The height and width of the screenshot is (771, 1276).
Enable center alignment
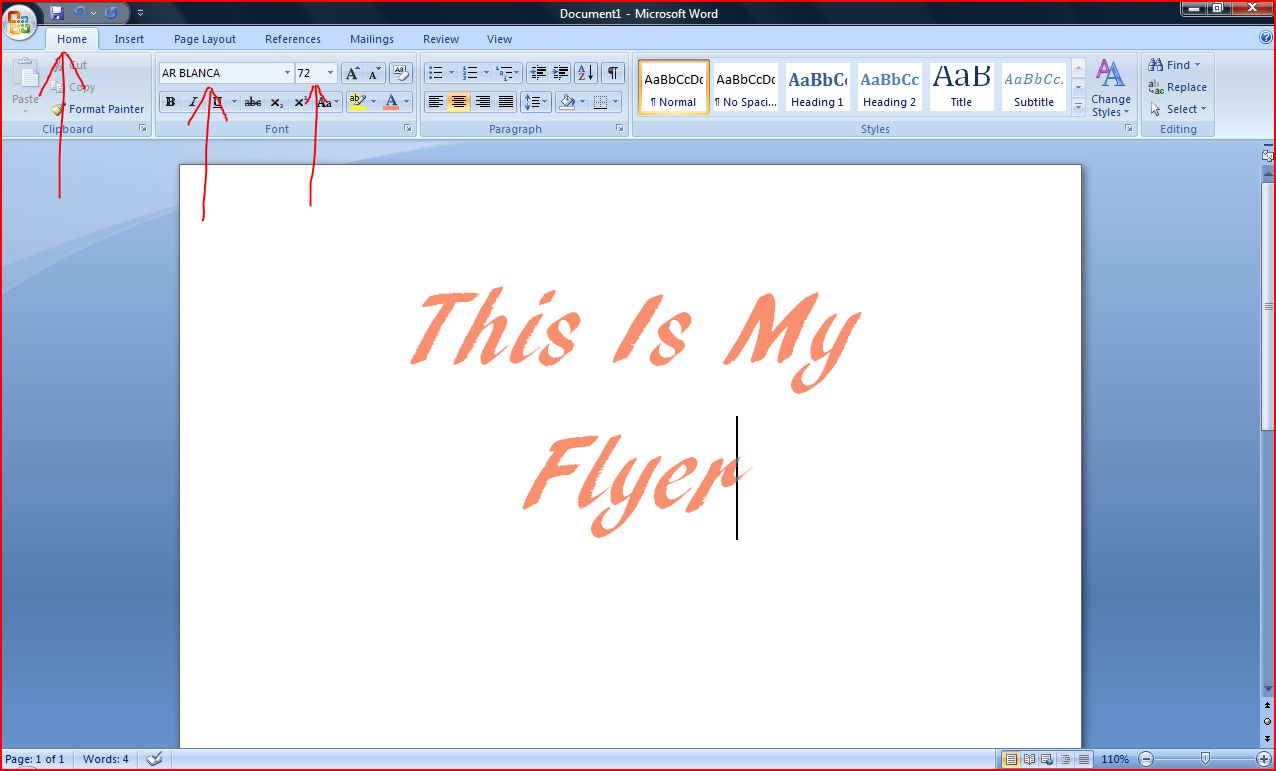tap(459, 101)
